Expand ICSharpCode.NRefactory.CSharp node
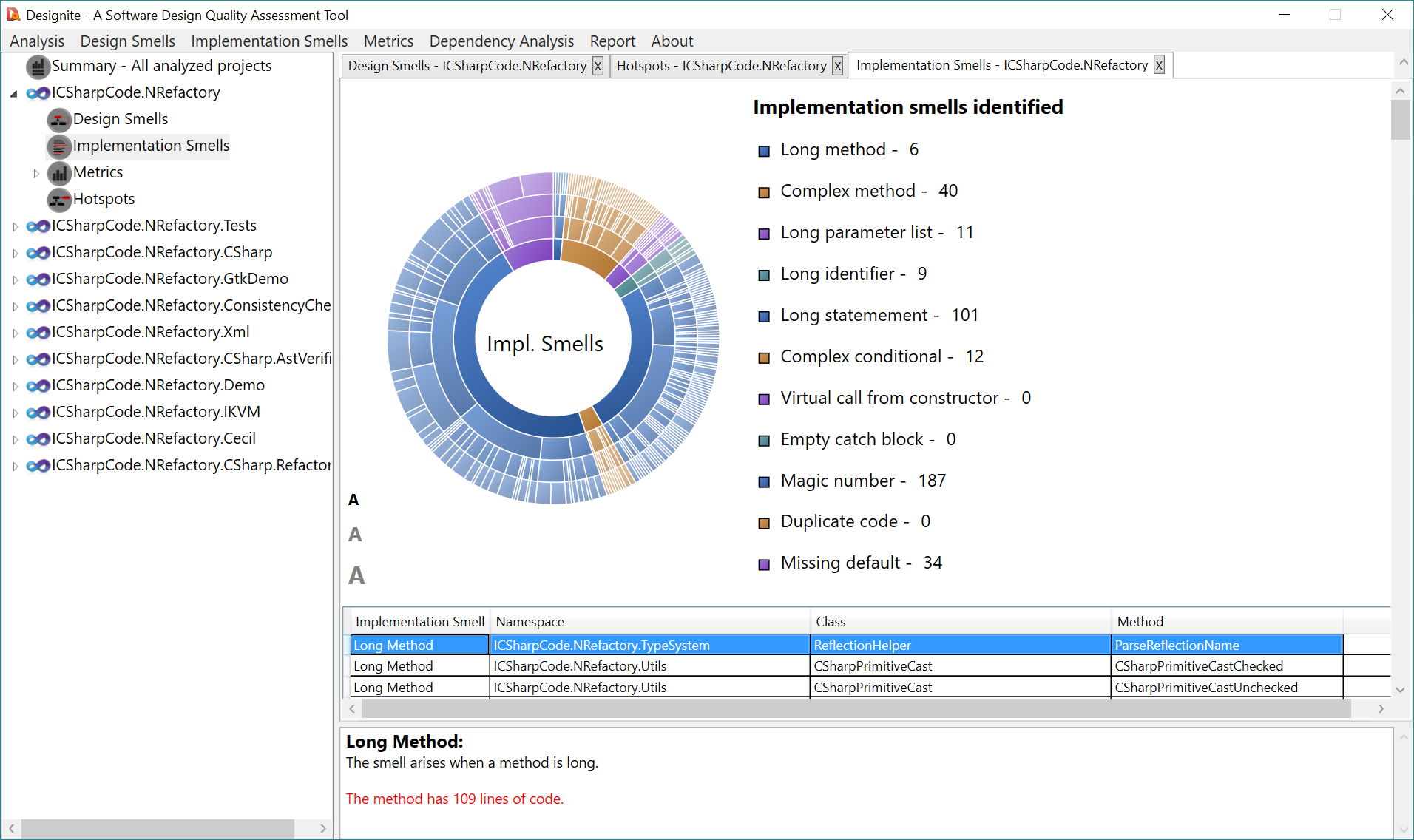Screen dimensions: 1414x840 [x=15, y=254]
